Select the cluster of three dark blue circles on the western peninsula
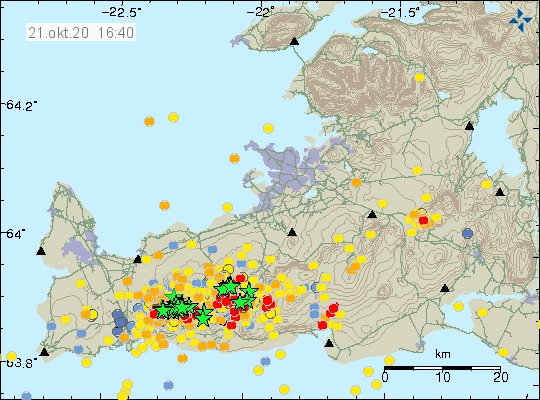This screenshot has height=400, width=540. coord(120,322)
